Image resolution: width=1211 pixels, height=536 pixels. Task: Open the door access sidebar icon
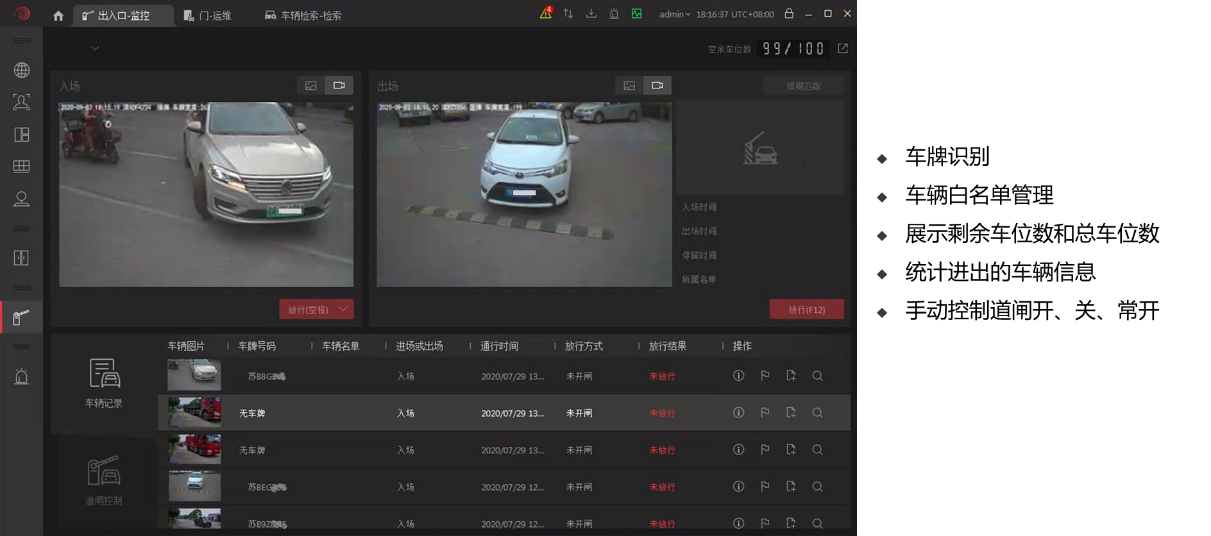click(21, 258)
